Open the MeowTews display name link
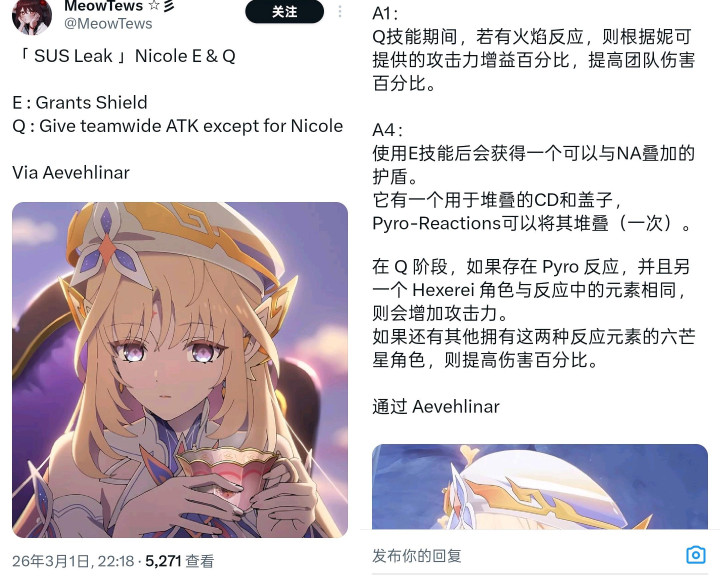720x576 pixels. tap(103, 6)
